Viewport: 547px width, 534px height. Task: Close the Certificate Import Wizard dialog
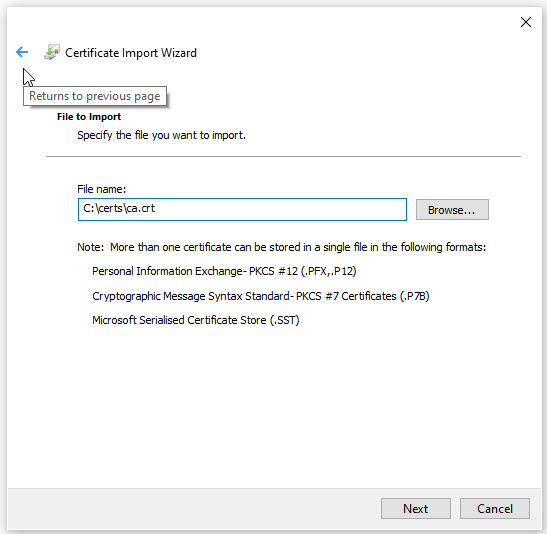(525, 22)
